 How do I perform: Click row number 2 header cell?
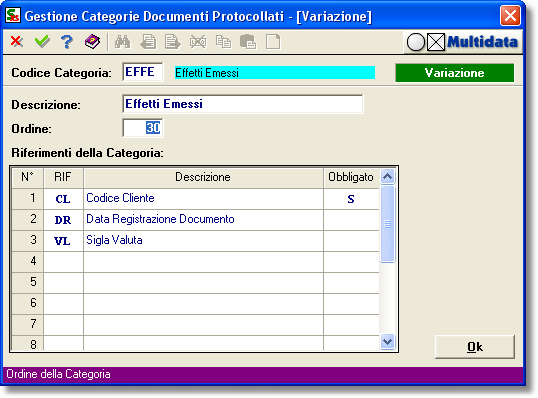pyautogui.click(x=27, y=220)
